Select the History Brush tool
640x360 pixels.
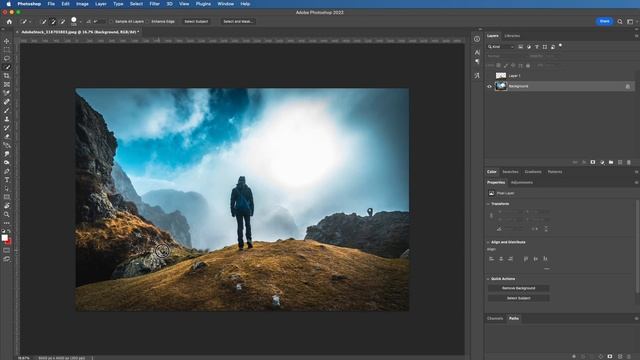(7, 128)
